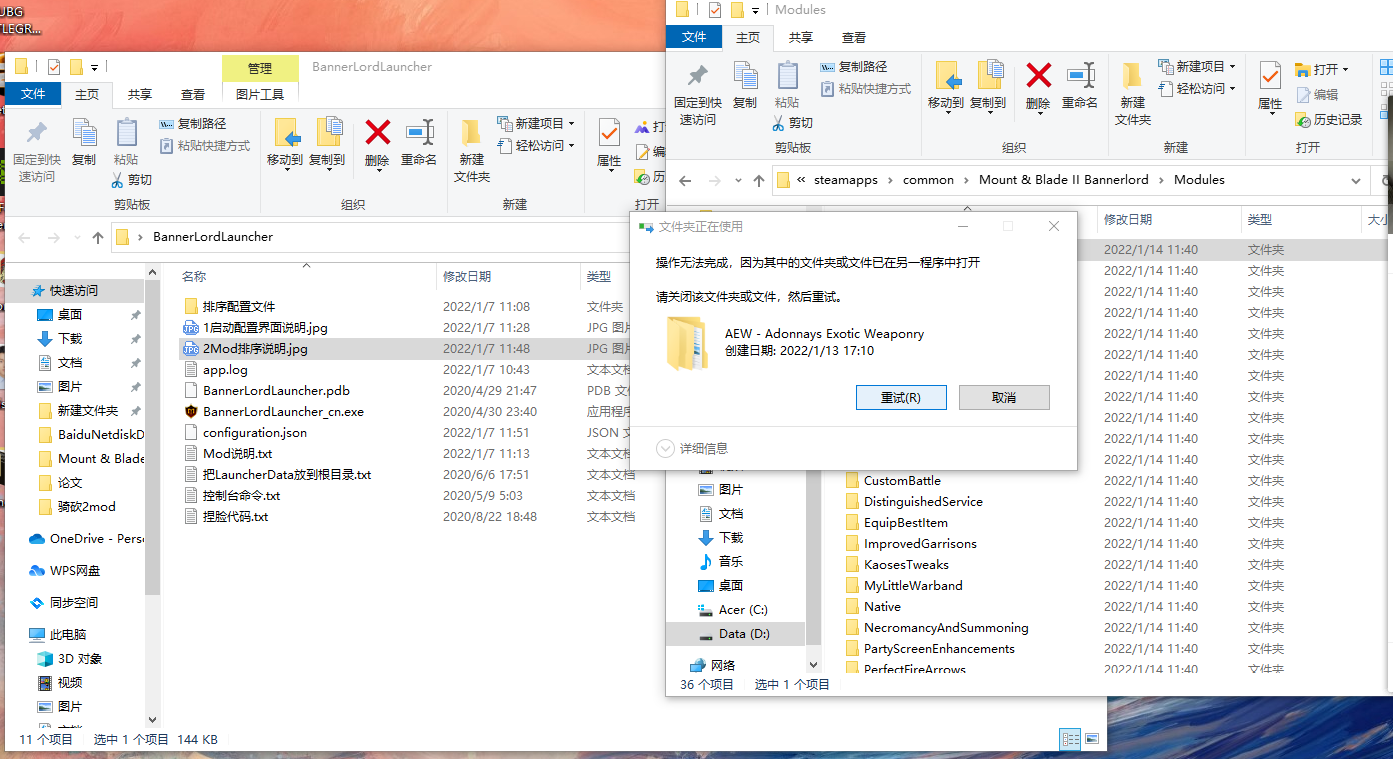1393x759 pixels.
Task: Click 快速访问 in BannerLordLauncher sidebar
Action: coord(74,290)
